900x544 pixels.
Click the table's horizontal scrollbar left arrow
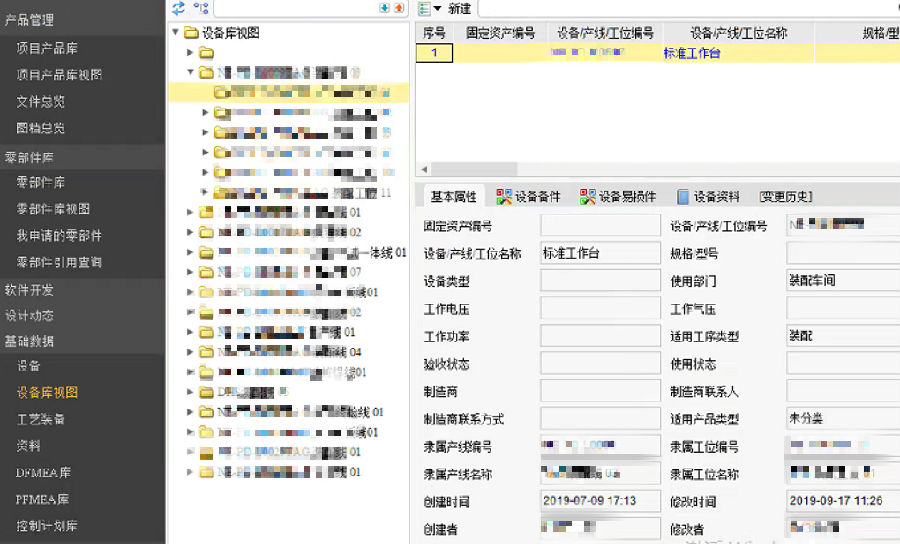(x=424, y=169)
